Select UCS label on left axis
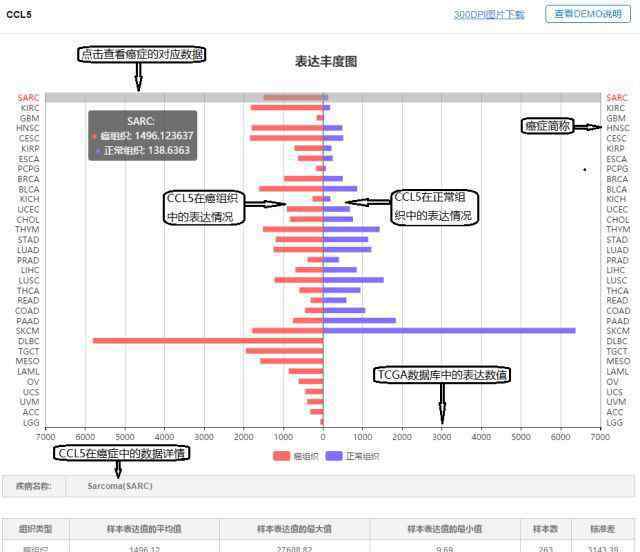 (x=31, y=392)
